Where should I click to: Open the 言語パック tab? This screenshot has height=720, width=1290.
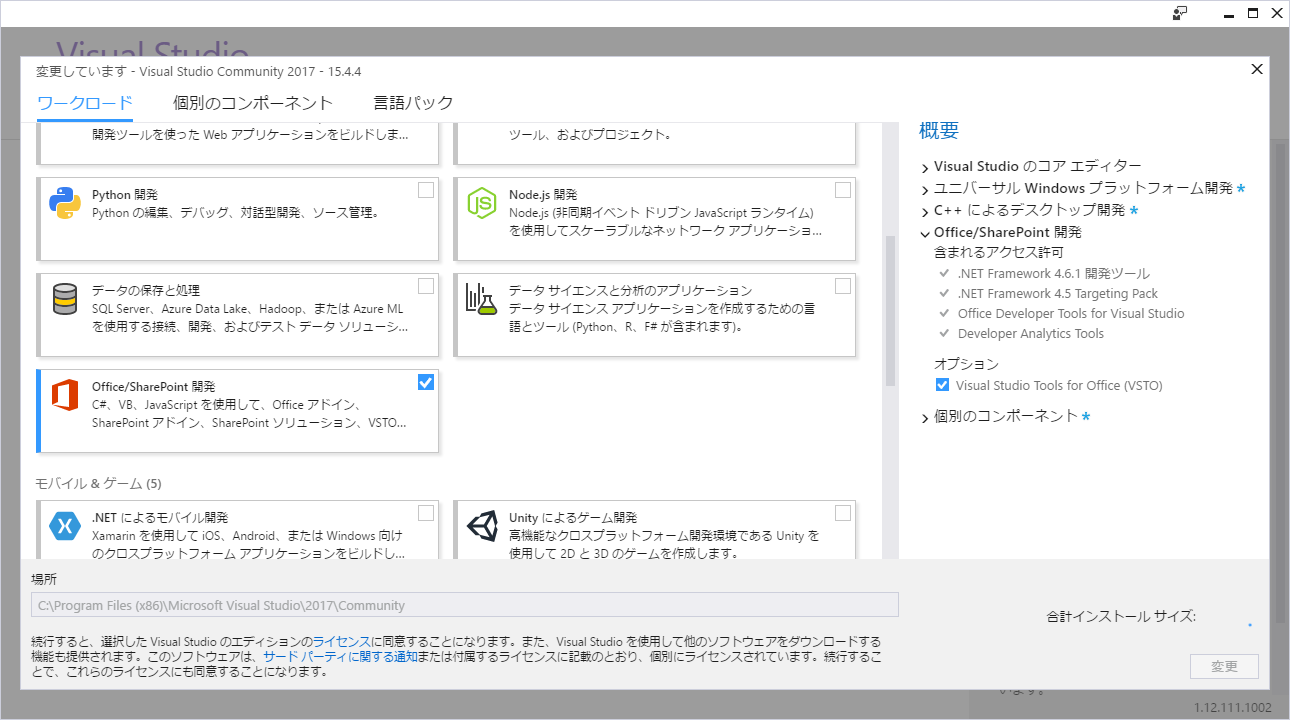click(413, 103)
